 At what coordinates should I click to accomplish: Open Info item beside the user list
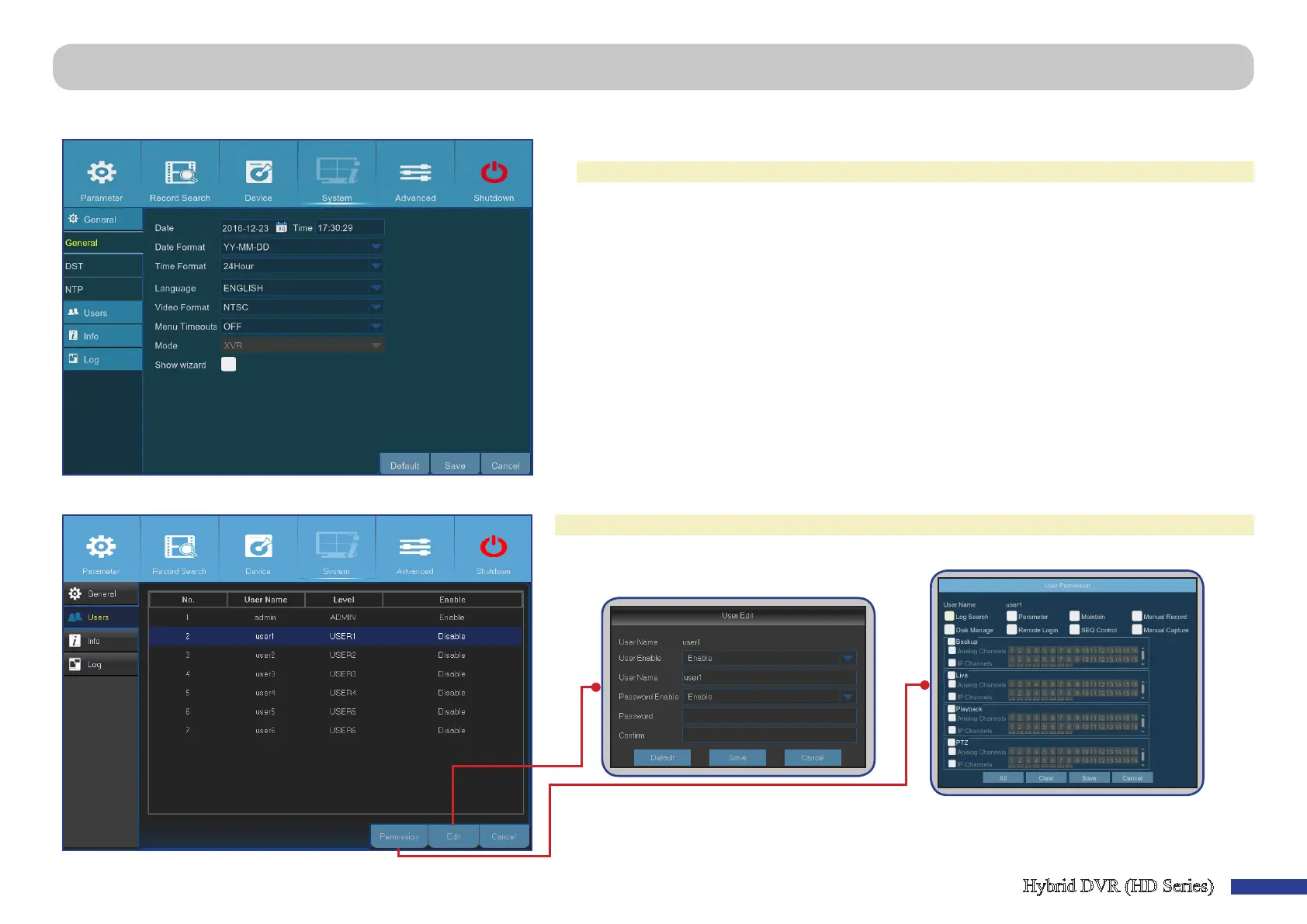(101, 641)
